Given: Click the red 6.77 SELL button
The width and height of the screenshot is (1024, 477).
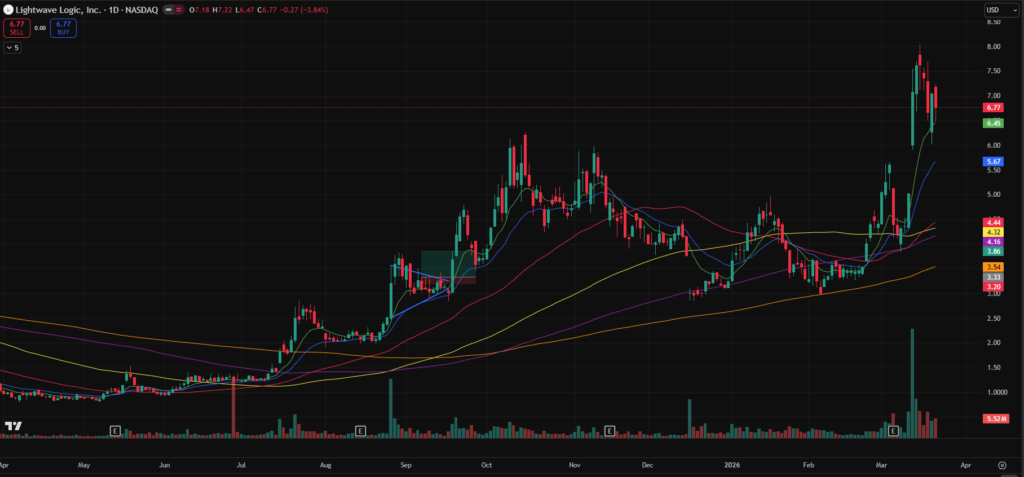Looking at the screenshot, I should tap(15, 27).
